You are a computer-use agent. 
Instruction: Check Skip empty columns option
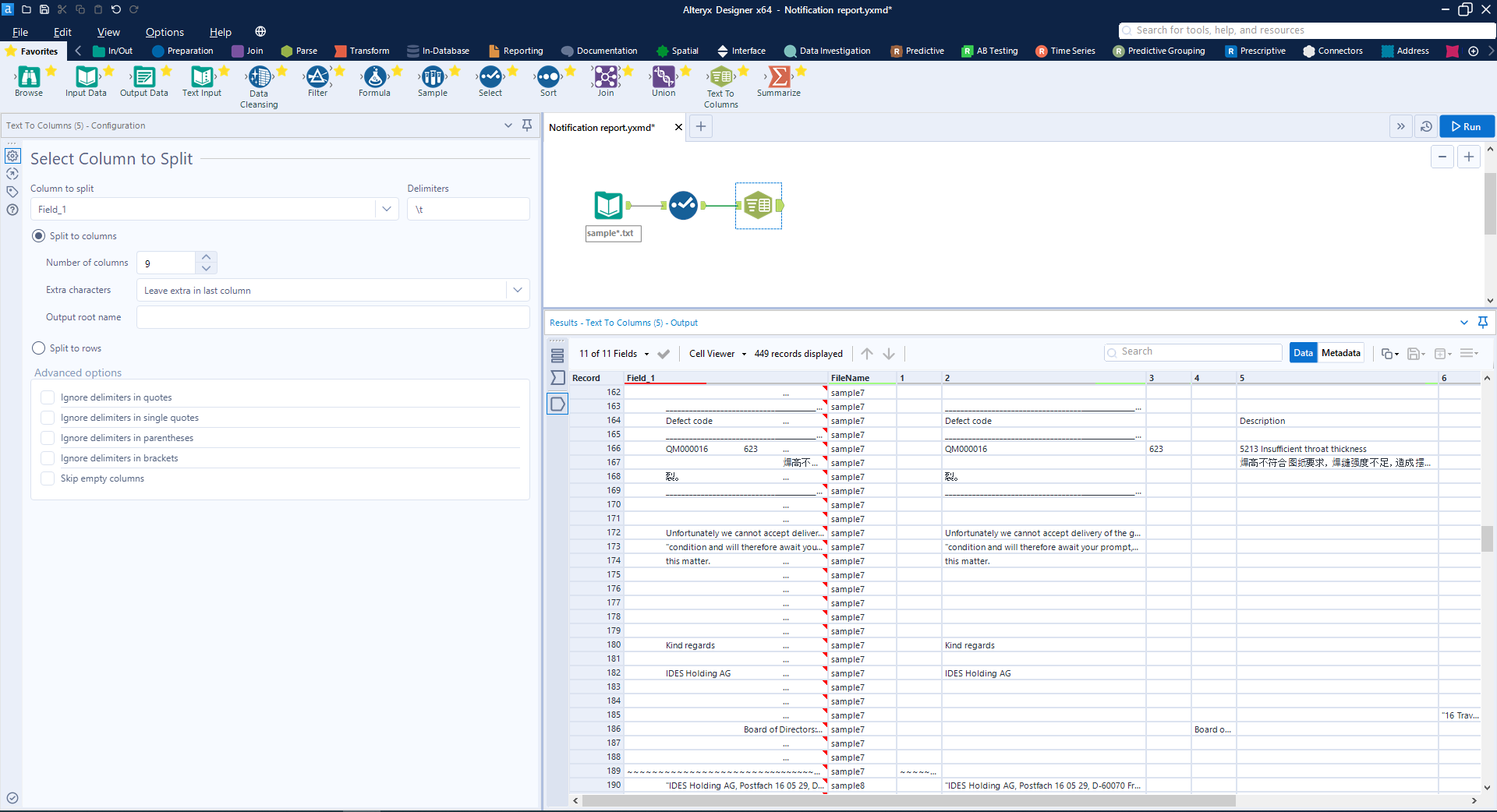point(47,478)
